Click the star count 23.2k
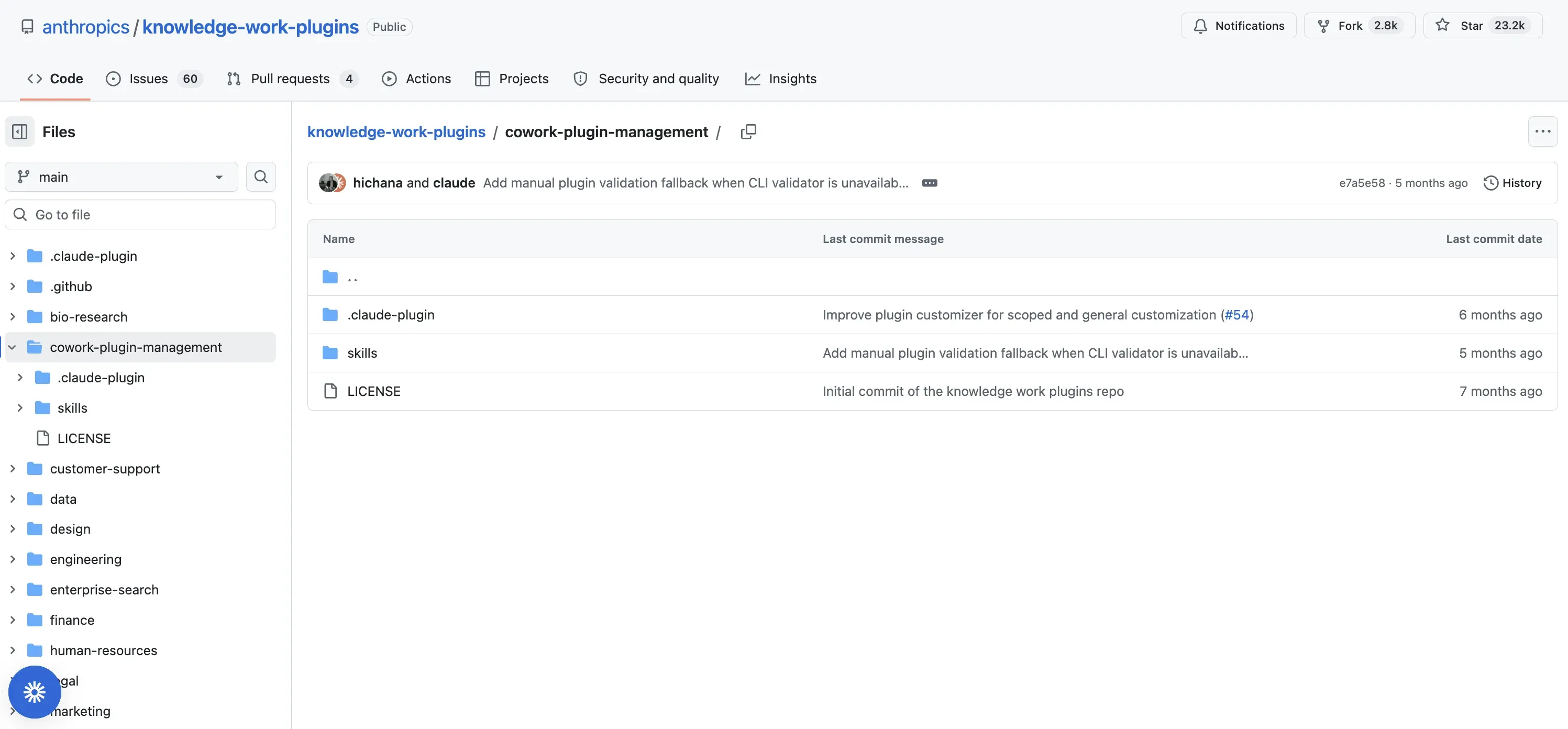Viewport: 1568px width, 729px height. (x=1509, y=26)
